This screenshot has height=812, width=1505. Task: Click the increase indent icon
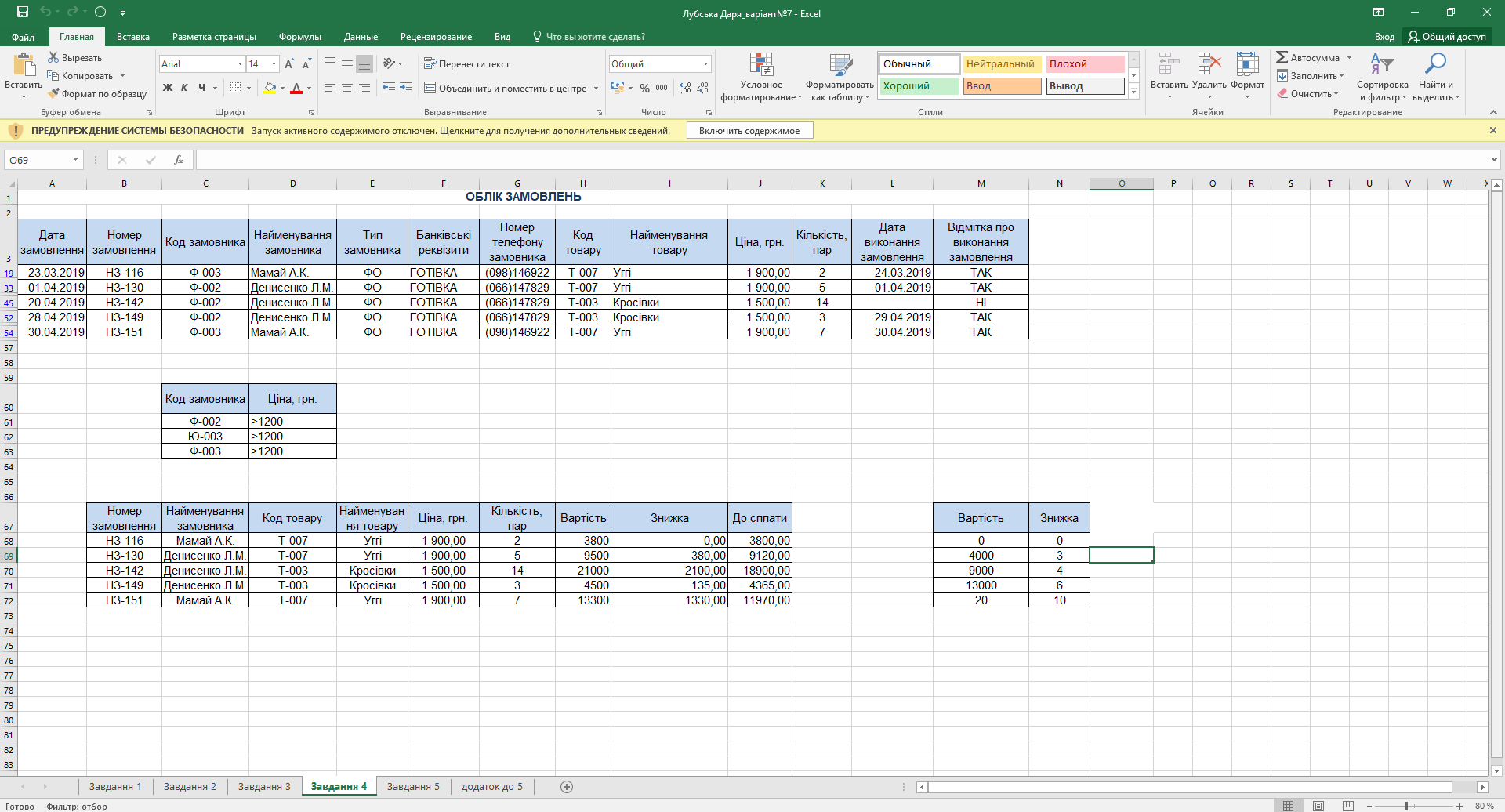pos(406,88)
